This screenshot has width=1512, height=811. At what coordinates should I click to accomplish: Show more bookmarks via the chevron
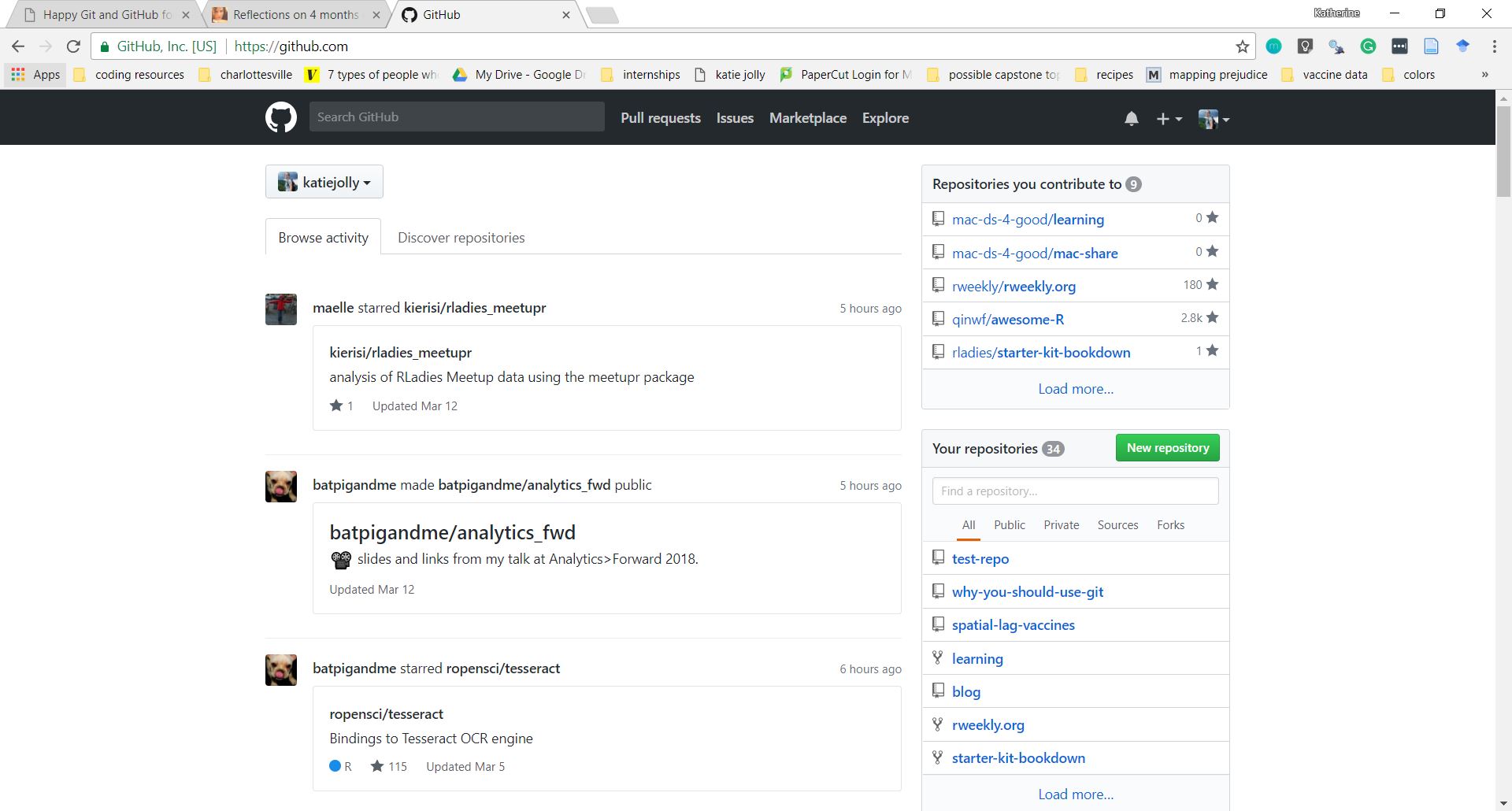(x=1484, y=75)
